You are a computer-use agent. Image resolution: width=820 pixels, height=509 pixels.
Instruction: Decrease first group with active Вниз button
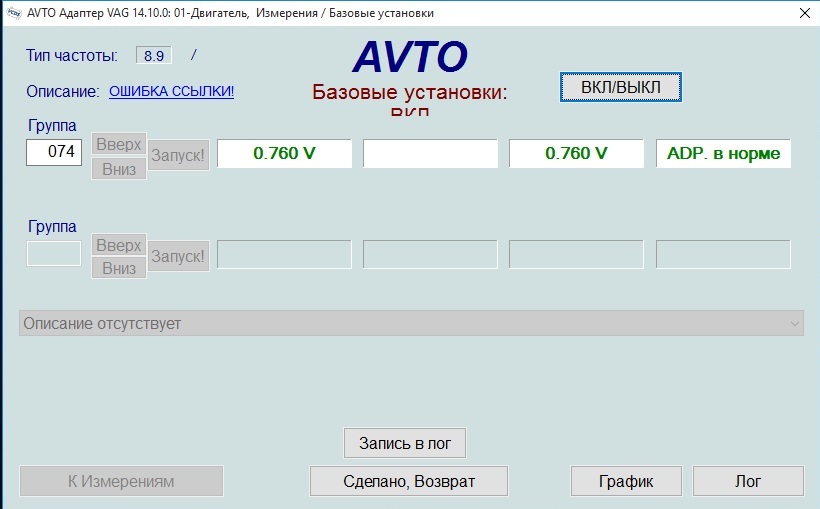(119, 169)
